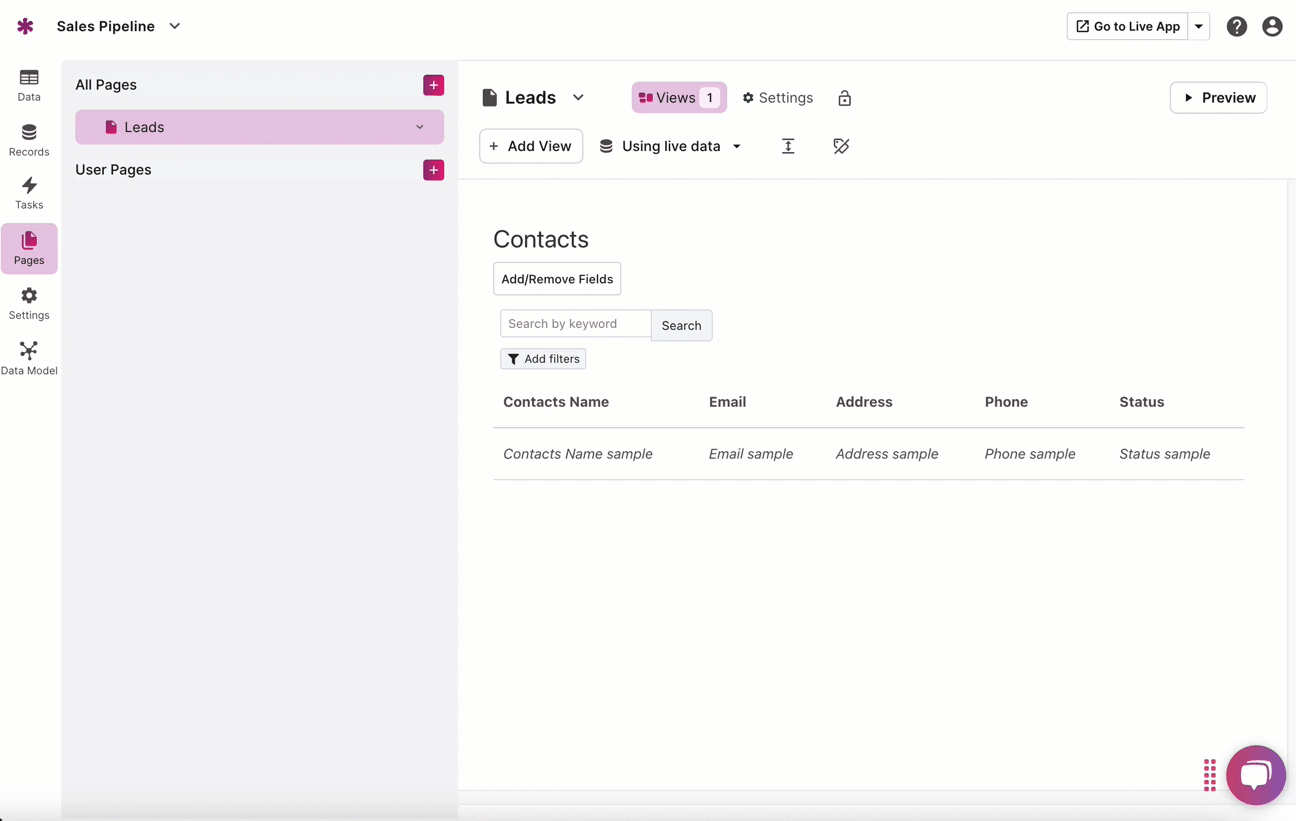Click the Email sample cell
Screen dimensions: 1296x821
[x=751, y=454]
